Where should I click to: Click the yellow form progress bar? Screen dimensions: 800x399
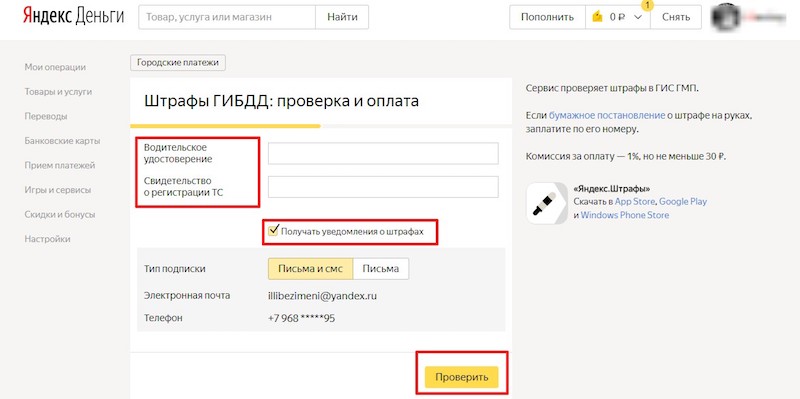(225, 126)
